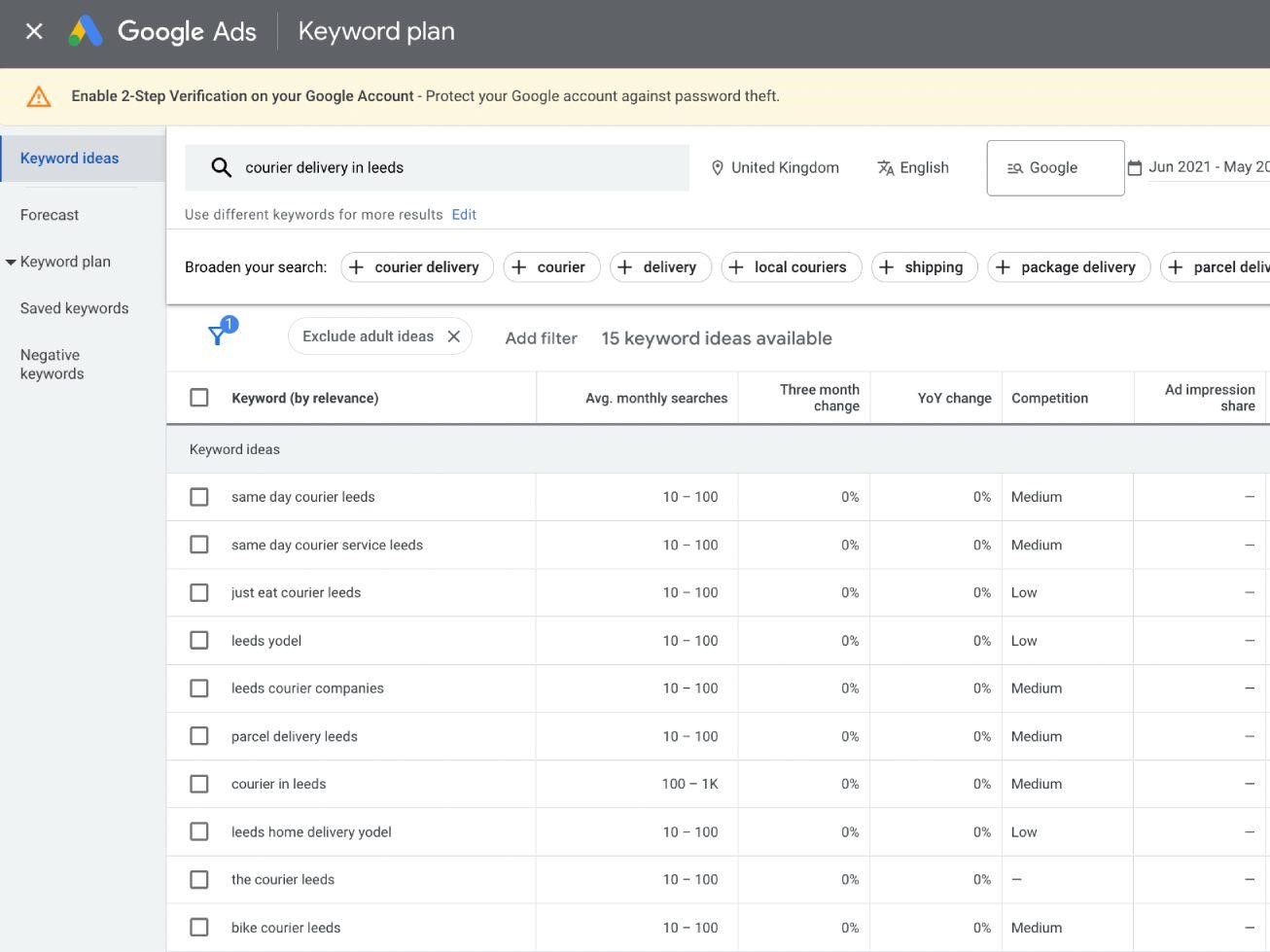Click the language translate icon beside English
1270x952 pixels.
(x=886, y=167)
